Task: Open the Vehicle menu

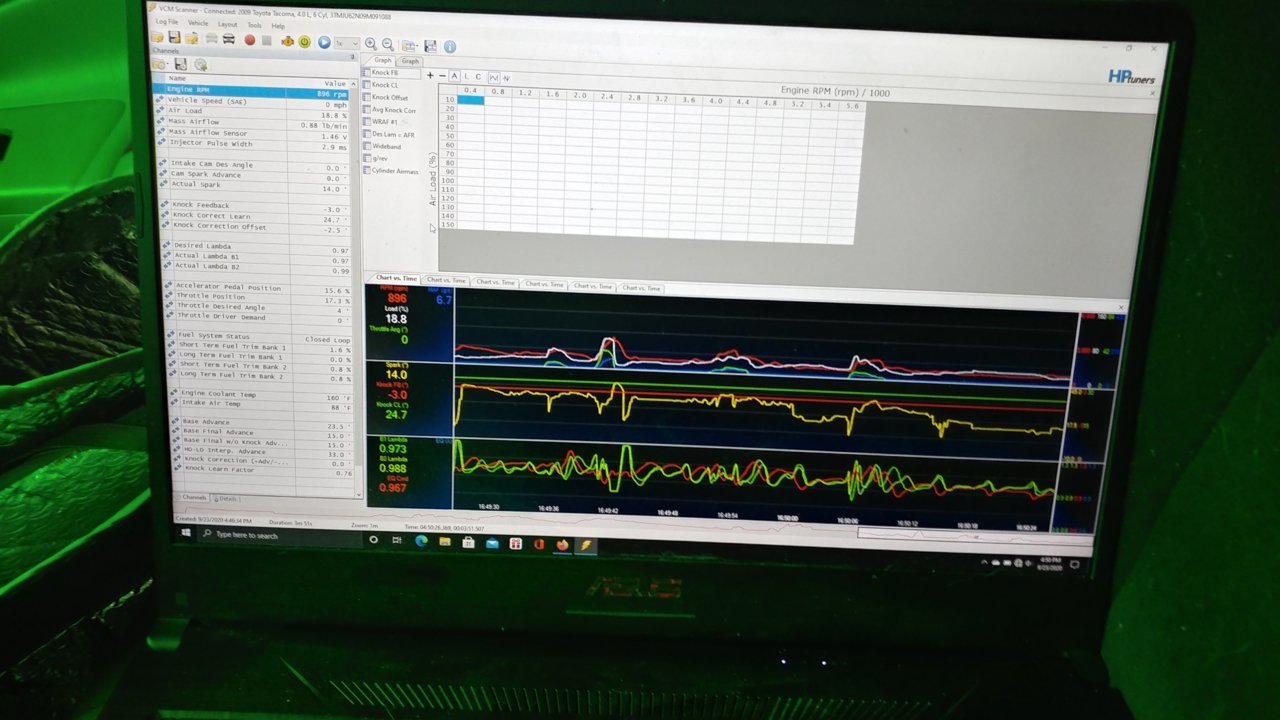Action: (198, 22)
